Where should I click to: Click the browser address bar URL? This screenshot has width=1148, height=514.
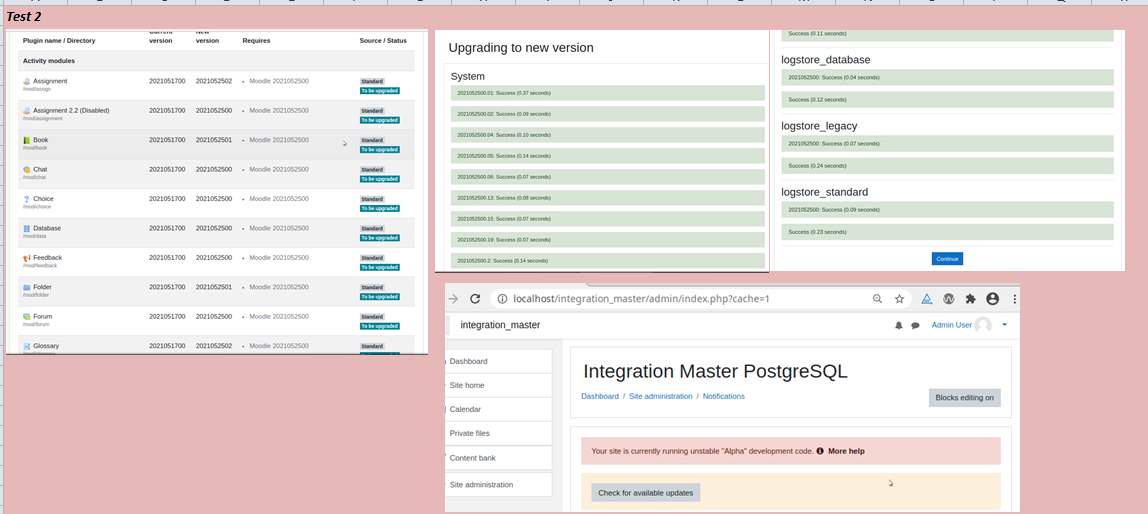(641, 299)
